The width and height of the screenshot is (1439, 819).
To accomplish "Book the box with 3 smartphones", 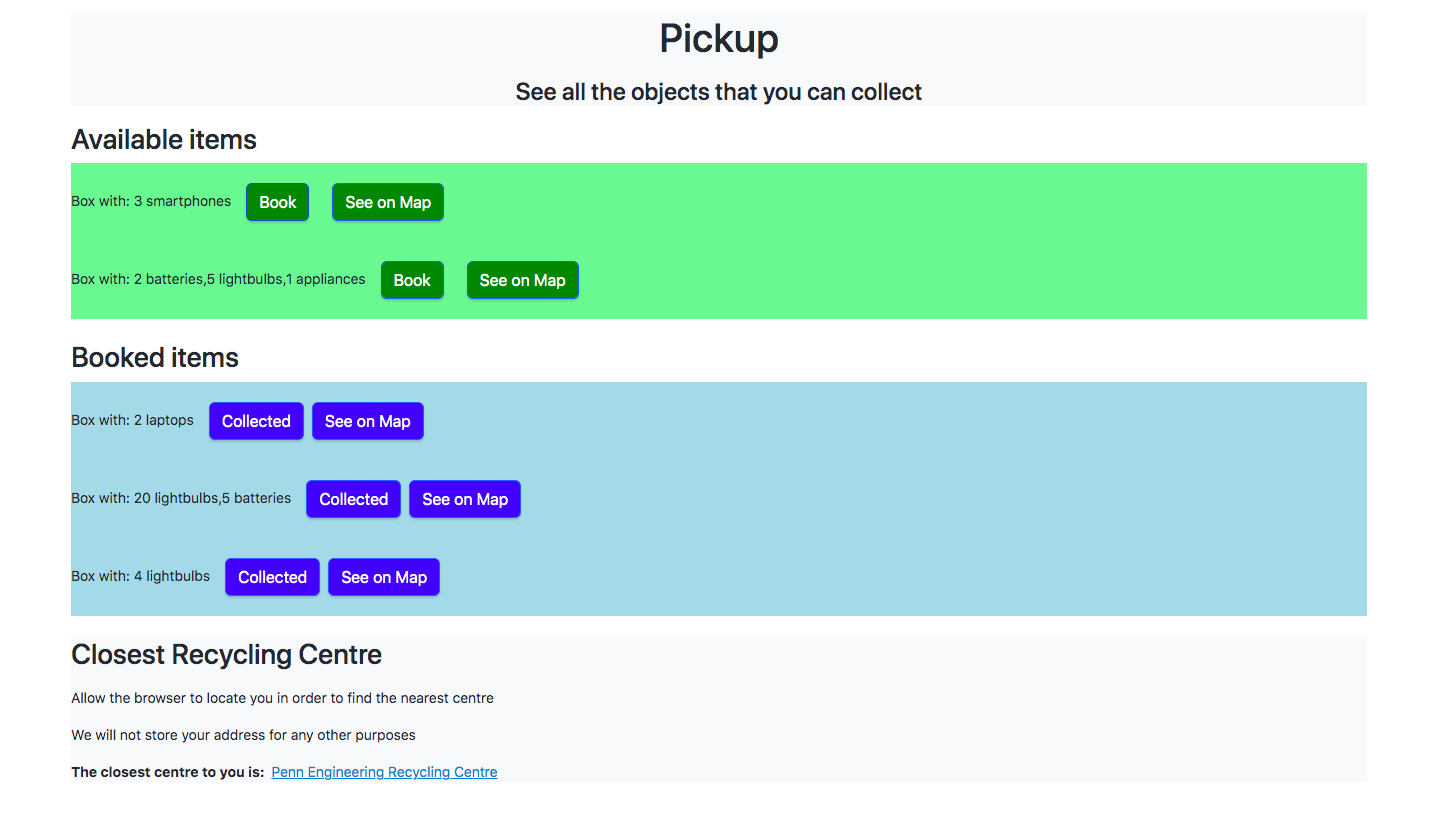I will click(277, 202).
